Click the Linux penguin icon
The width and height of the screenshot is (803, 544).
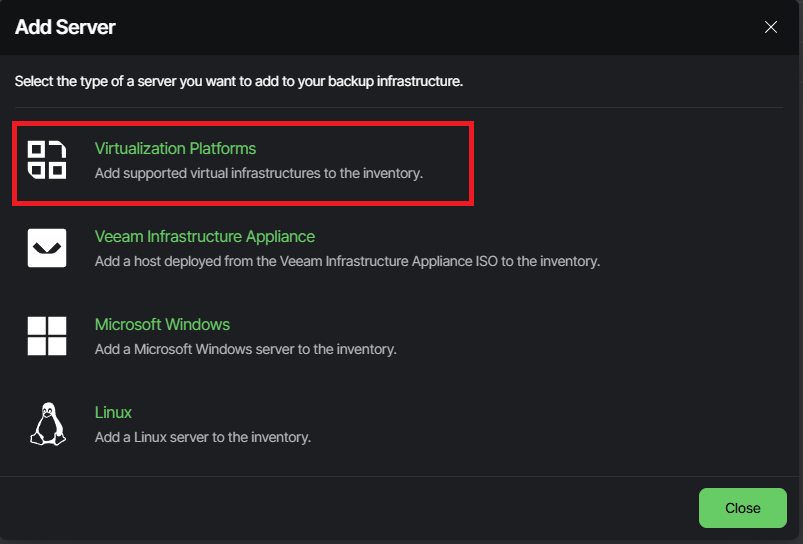(47, 424)
